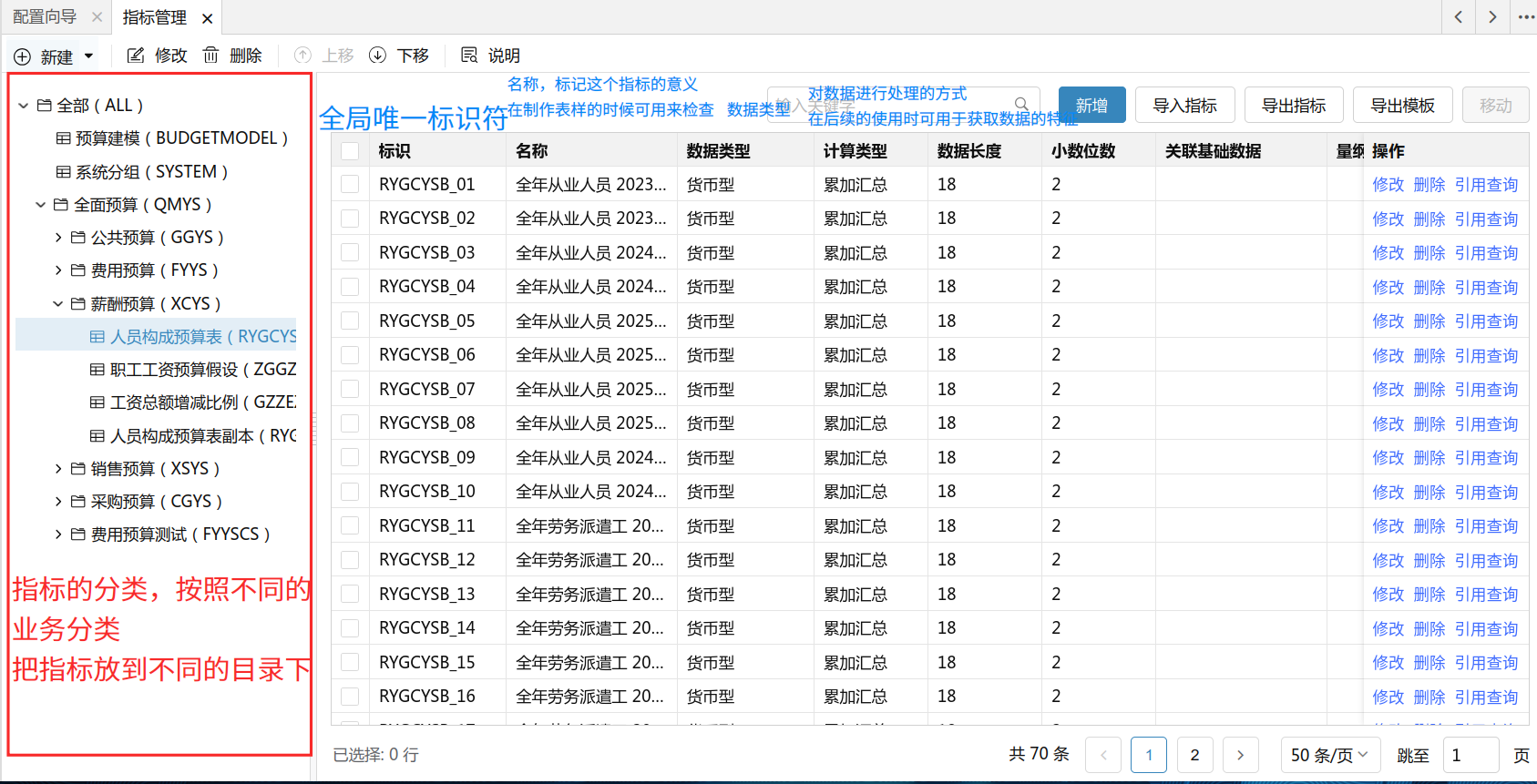Switch to the 配置向导 tab
Viewport: 1537px width, 784px height.
(x=45, y=17)
